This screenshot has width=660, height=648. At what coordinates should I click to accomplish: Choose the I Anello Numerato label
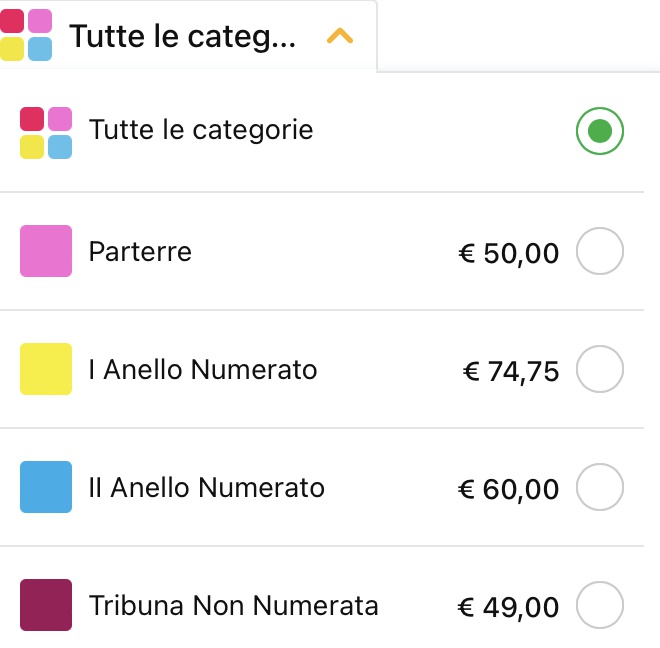[x=203, y=370]
